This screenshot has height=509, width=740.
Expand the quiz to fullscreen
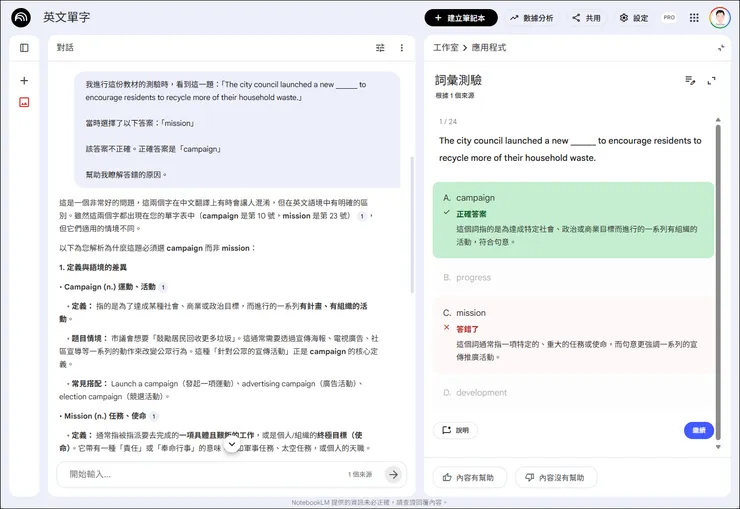(x=712, y=81)
